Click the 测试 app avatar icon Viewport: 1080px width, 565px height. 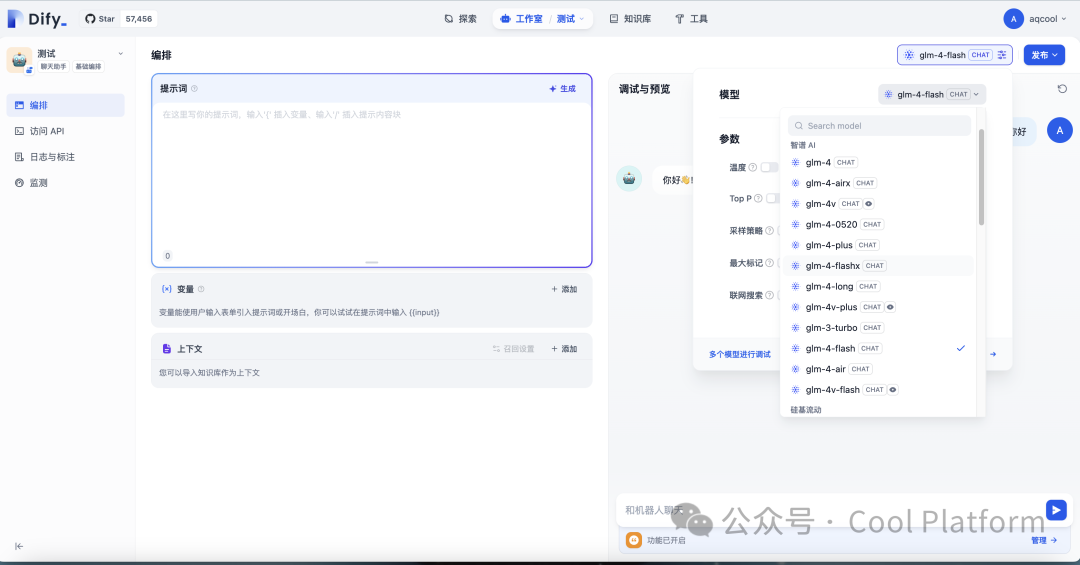coord(19,60)
